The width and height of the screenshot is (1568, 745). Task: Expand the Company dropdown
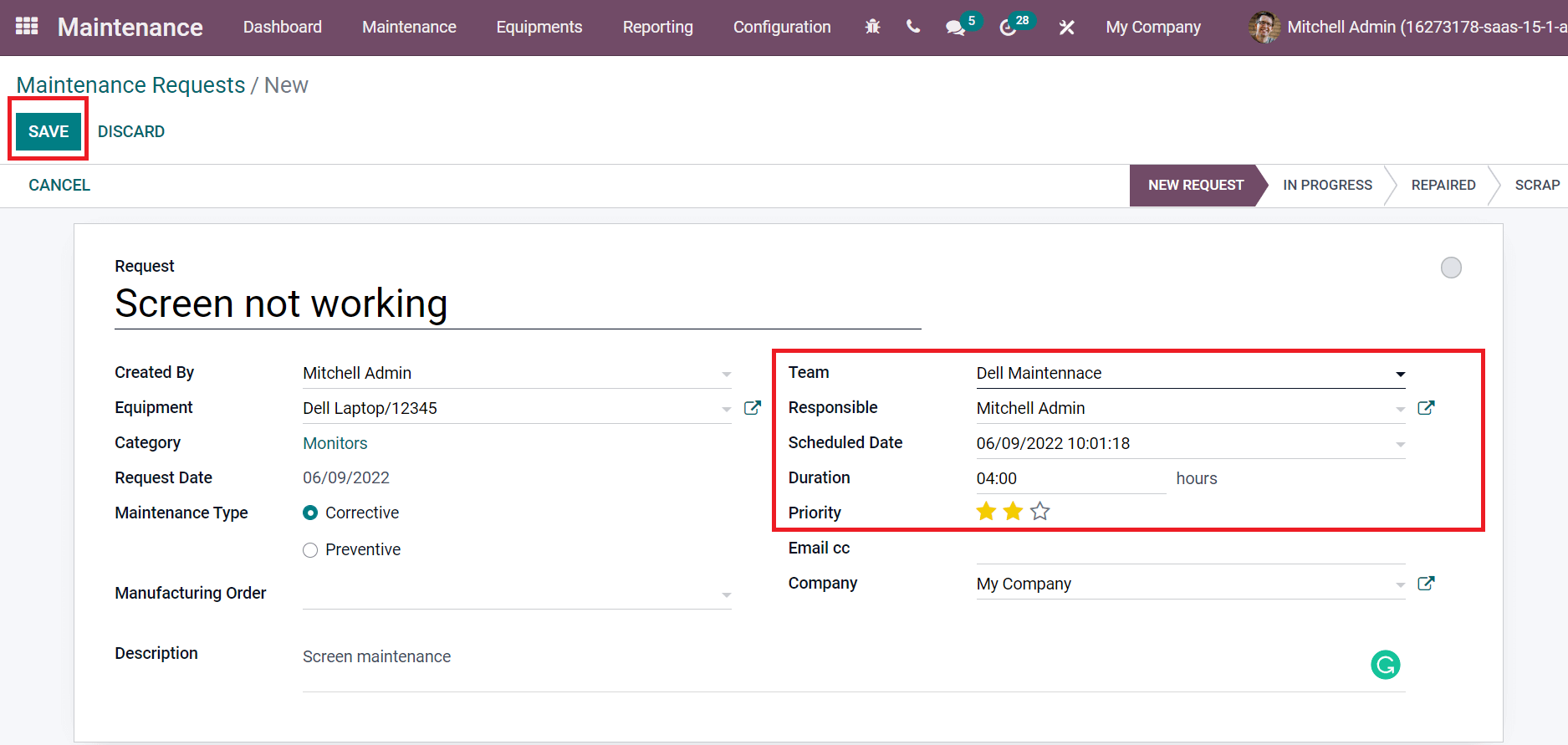[x=1400, y=584]
